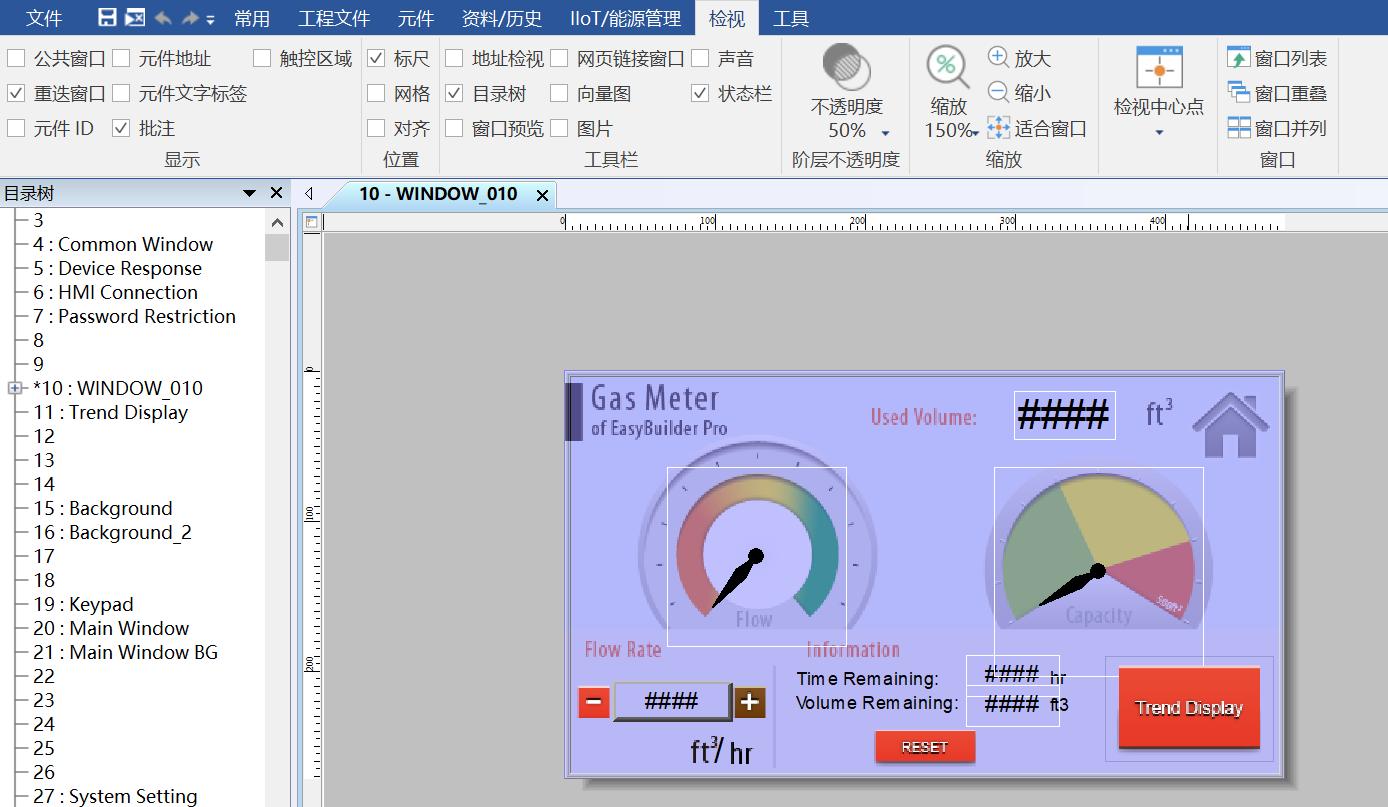Turn off the 标尺 ruler checkbox
Viewport: 1388px width, 807px height.
[x=376, y=58]
